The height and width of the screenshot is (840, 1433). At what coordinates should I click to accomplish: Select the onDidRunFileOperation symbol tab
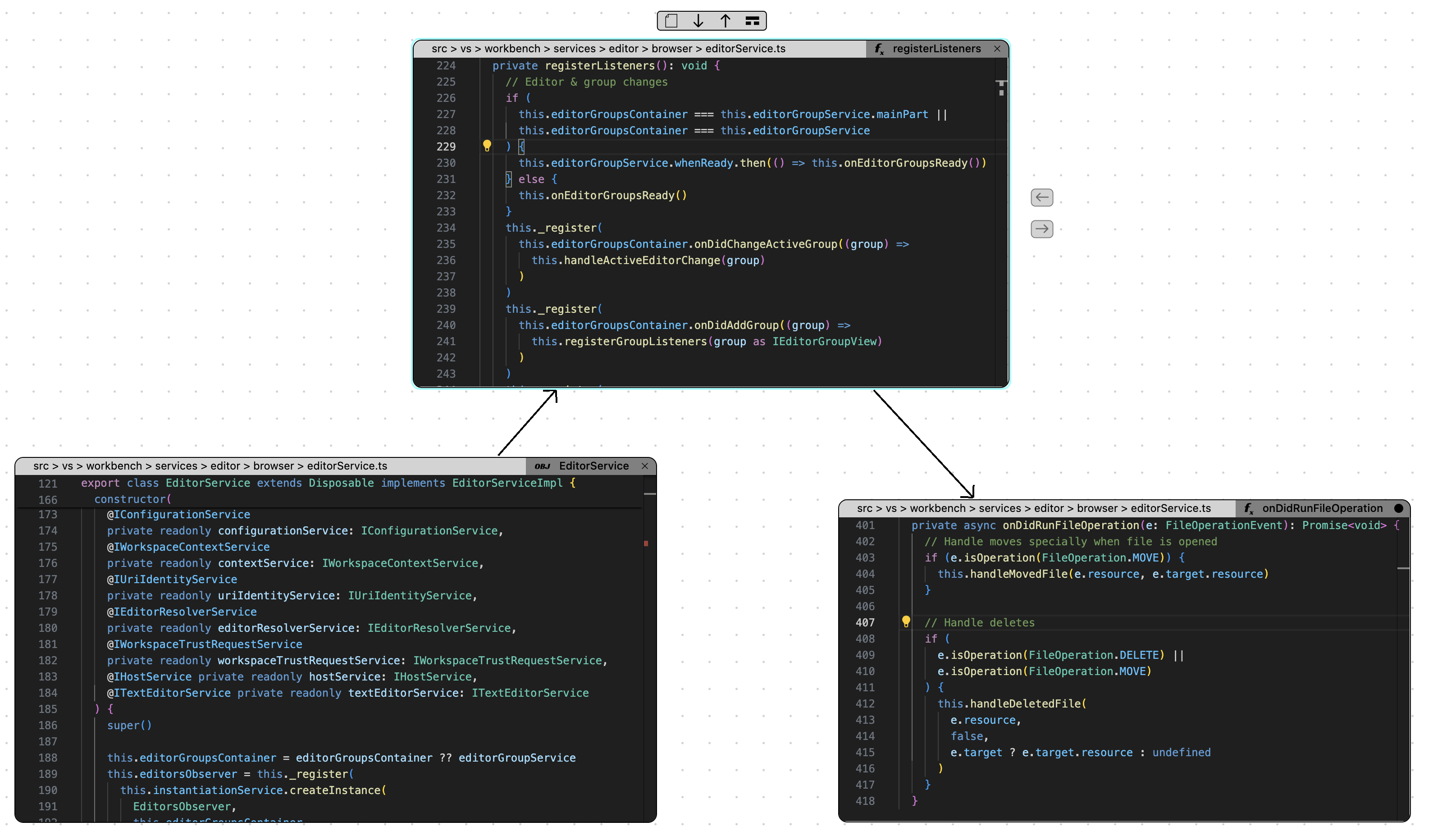click(1322, 508)
